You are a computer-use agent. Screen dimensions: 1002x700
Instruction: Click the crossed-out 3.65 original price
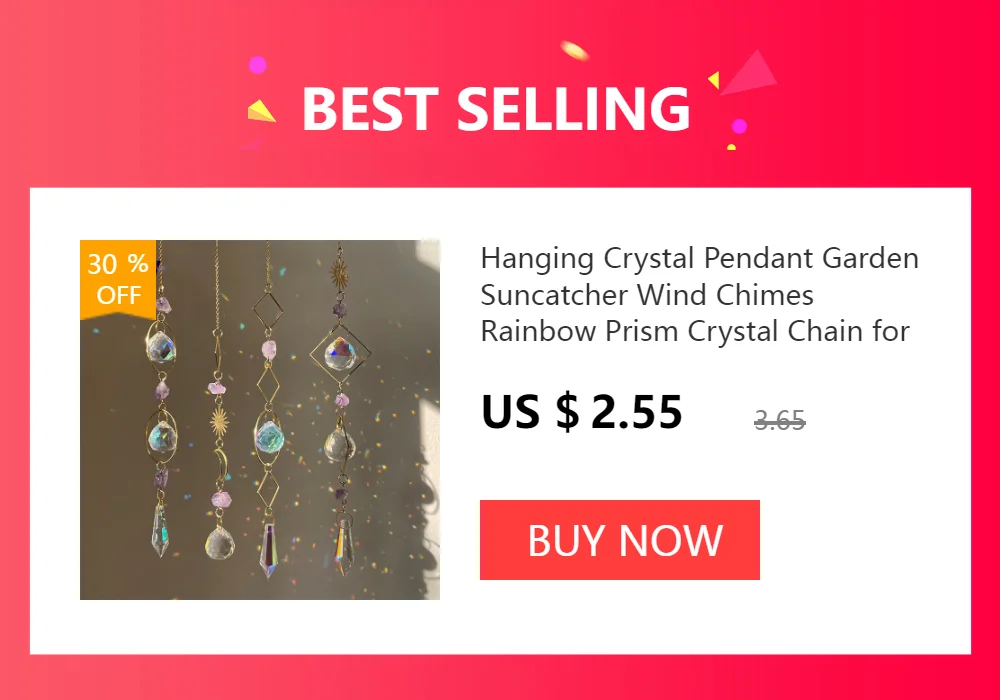point(780,421)
